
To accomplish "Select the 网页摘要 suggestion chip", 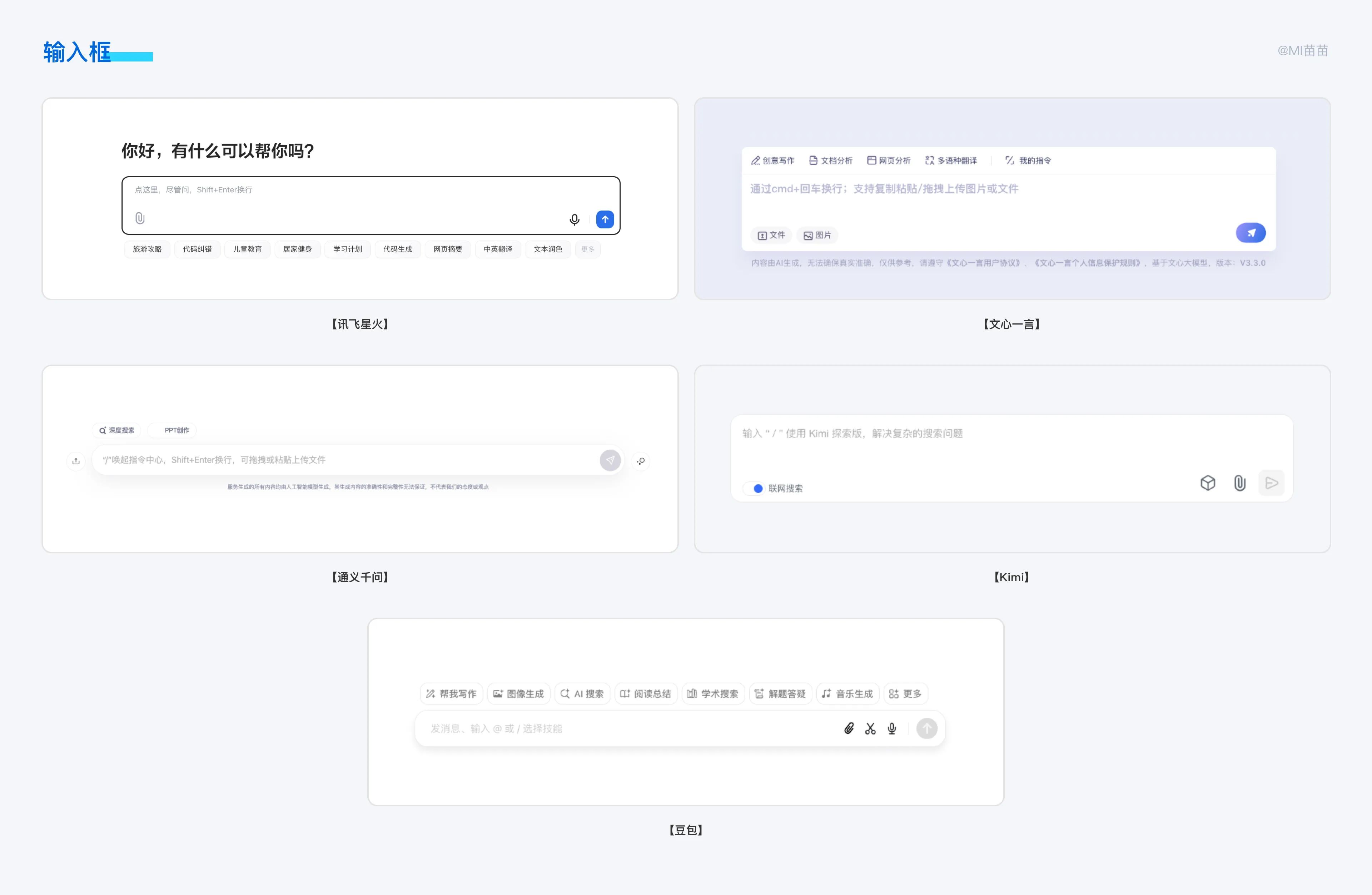I will 448,249.
